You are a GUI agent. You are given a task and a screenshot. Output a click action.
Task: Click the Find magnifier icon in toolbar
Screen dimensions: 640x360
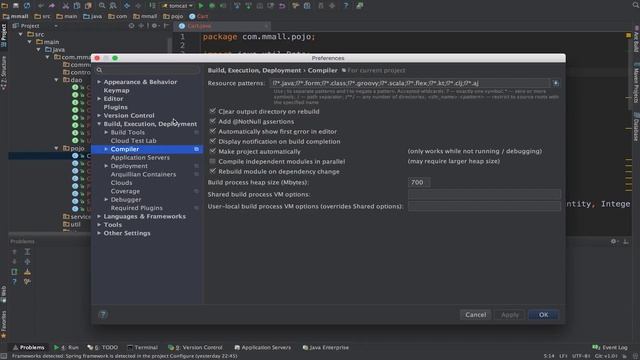pos(102,6)
